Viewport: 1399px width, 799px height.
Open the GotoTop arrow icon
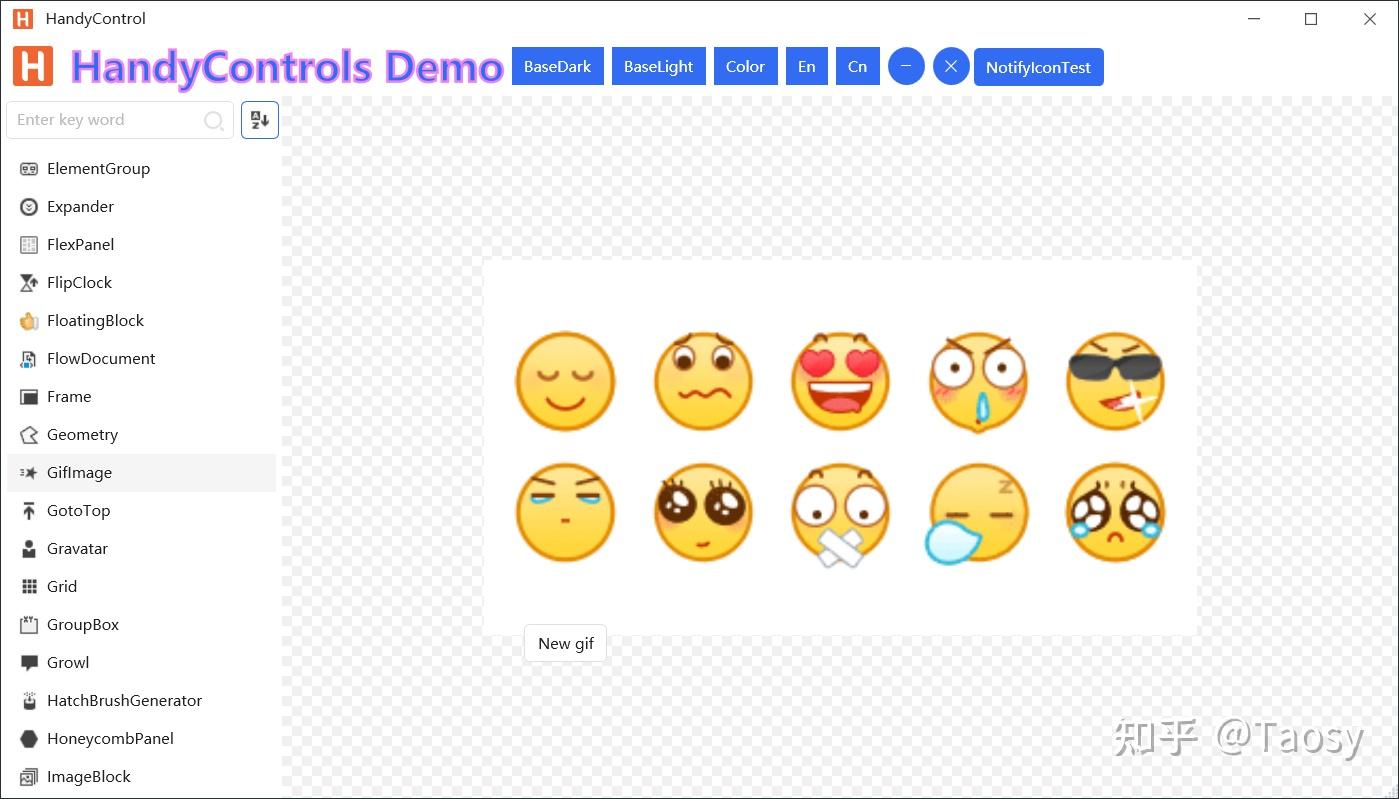pos(29,511)
